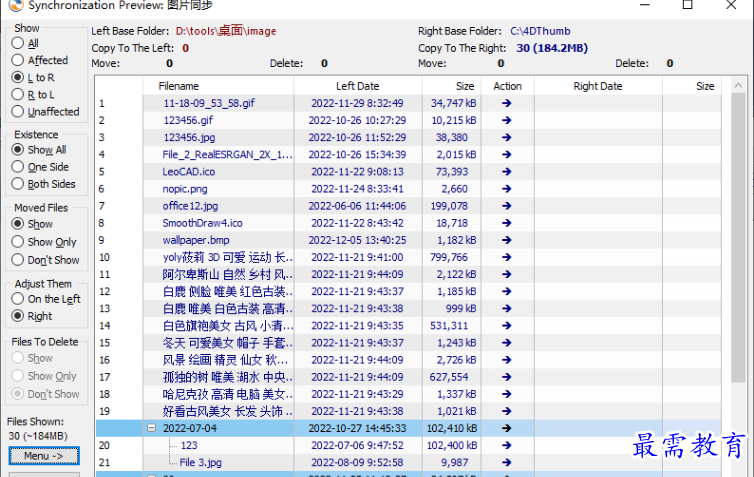
Task: Choose "One Side" under Existence
Action: [18, 167]
